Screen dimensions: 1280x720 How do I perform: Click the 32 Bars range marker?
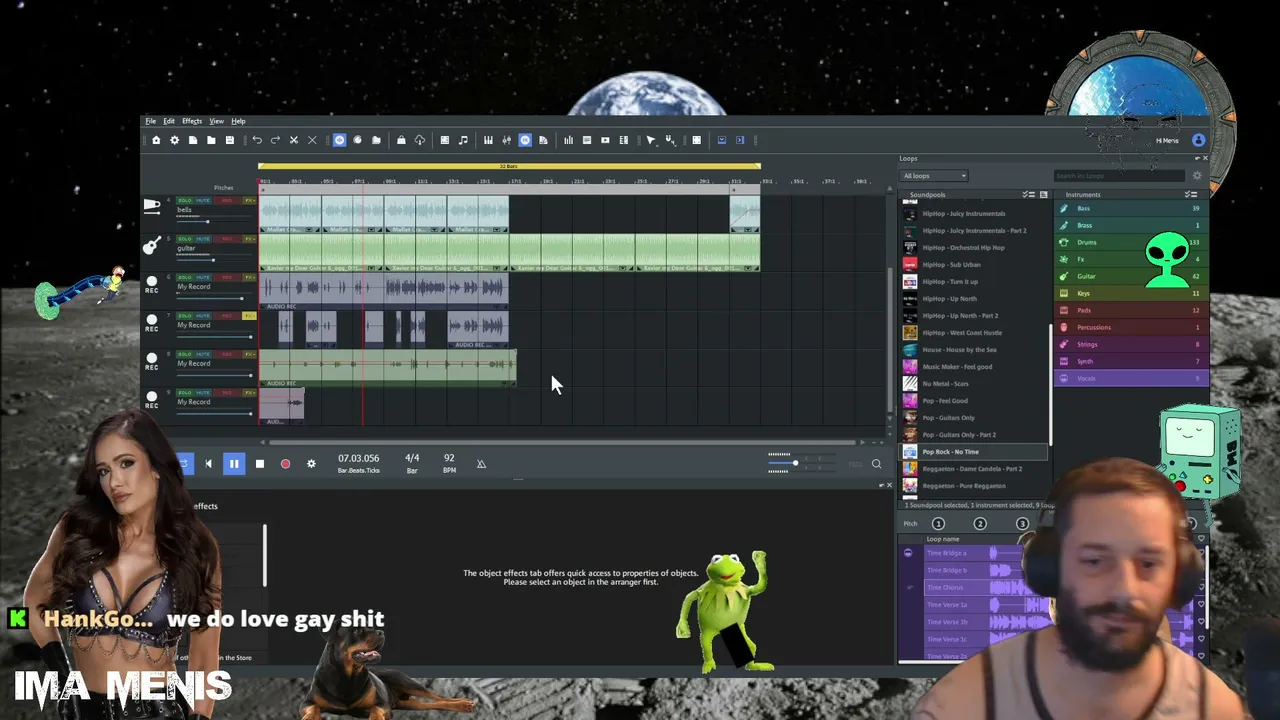[x=509, y=166]
